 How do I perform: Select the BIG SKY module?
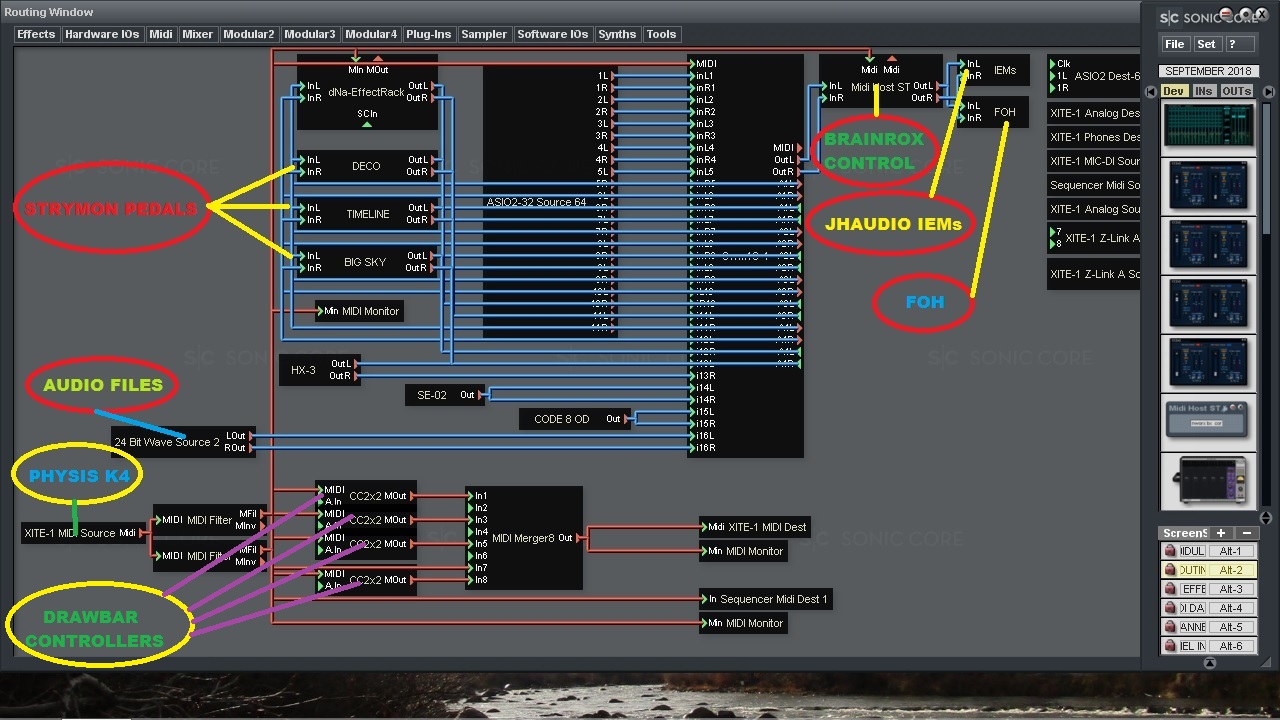click(365, 262)
